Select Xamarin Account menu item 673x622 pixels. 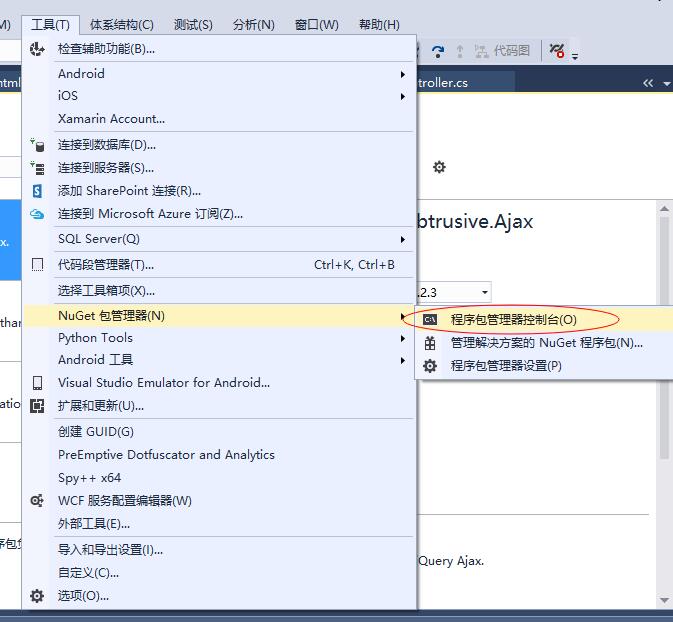pos(219,119)
